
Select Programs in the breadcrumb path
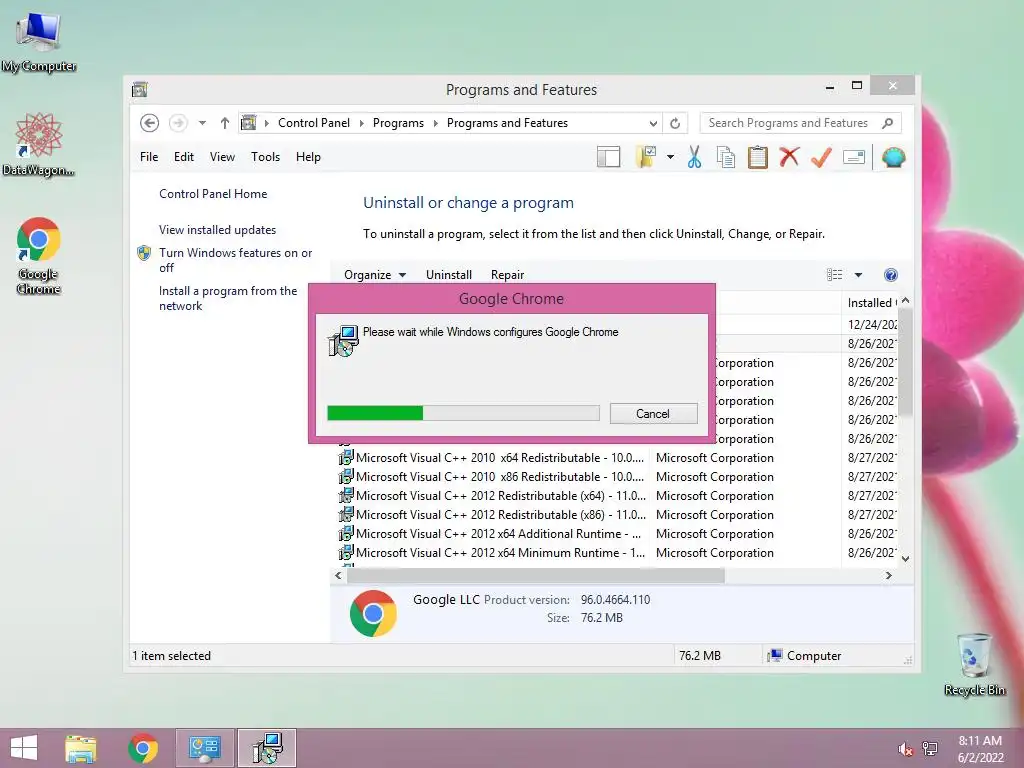point(398,123)
